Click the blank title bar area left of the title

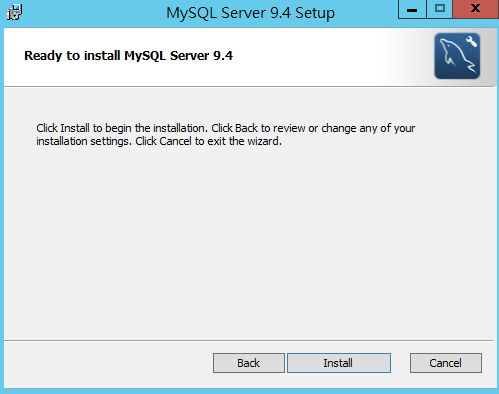(x=93, y=13)
